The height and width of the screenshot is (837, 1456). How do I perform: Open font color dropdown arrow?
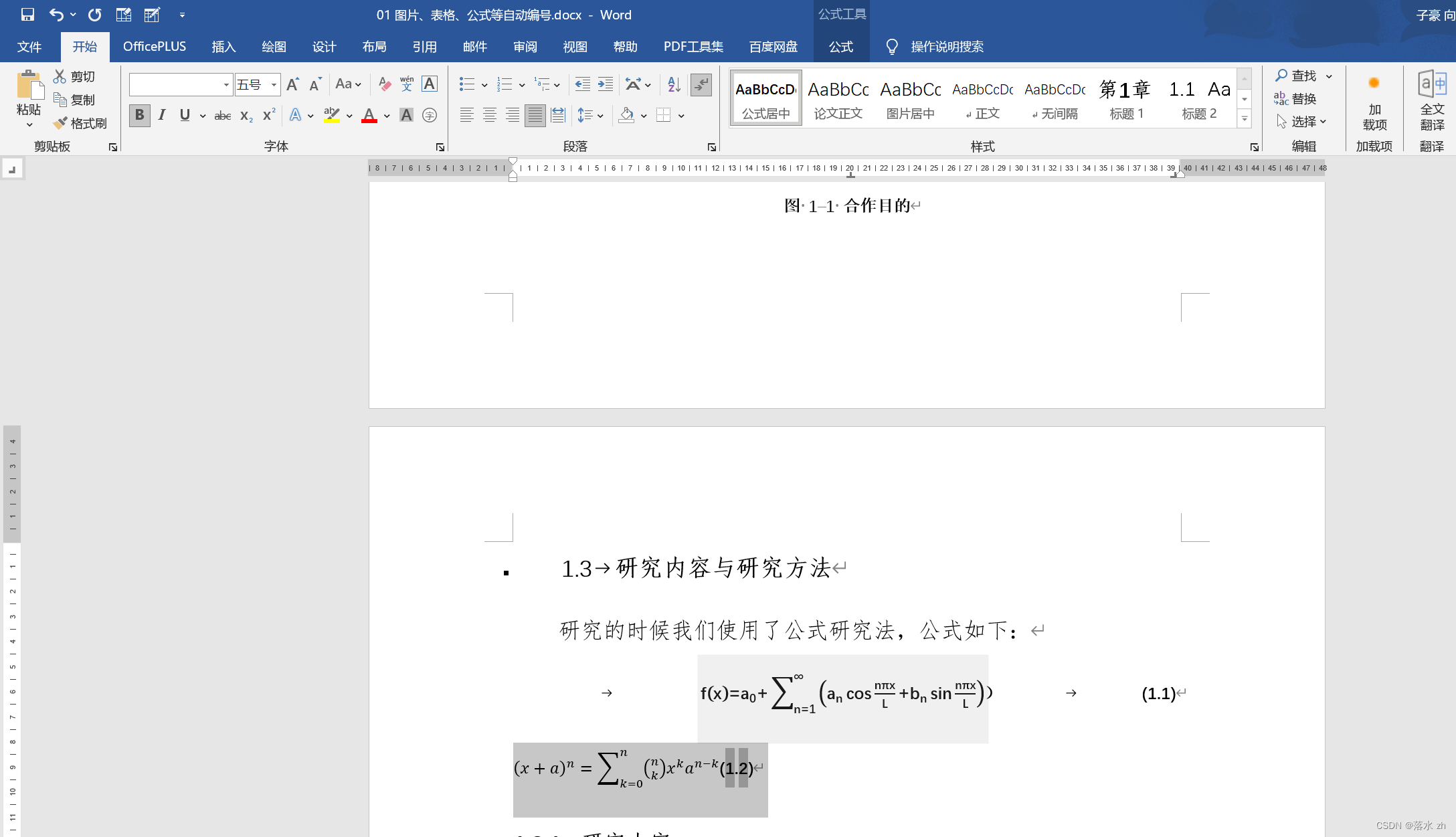point(387,116)
